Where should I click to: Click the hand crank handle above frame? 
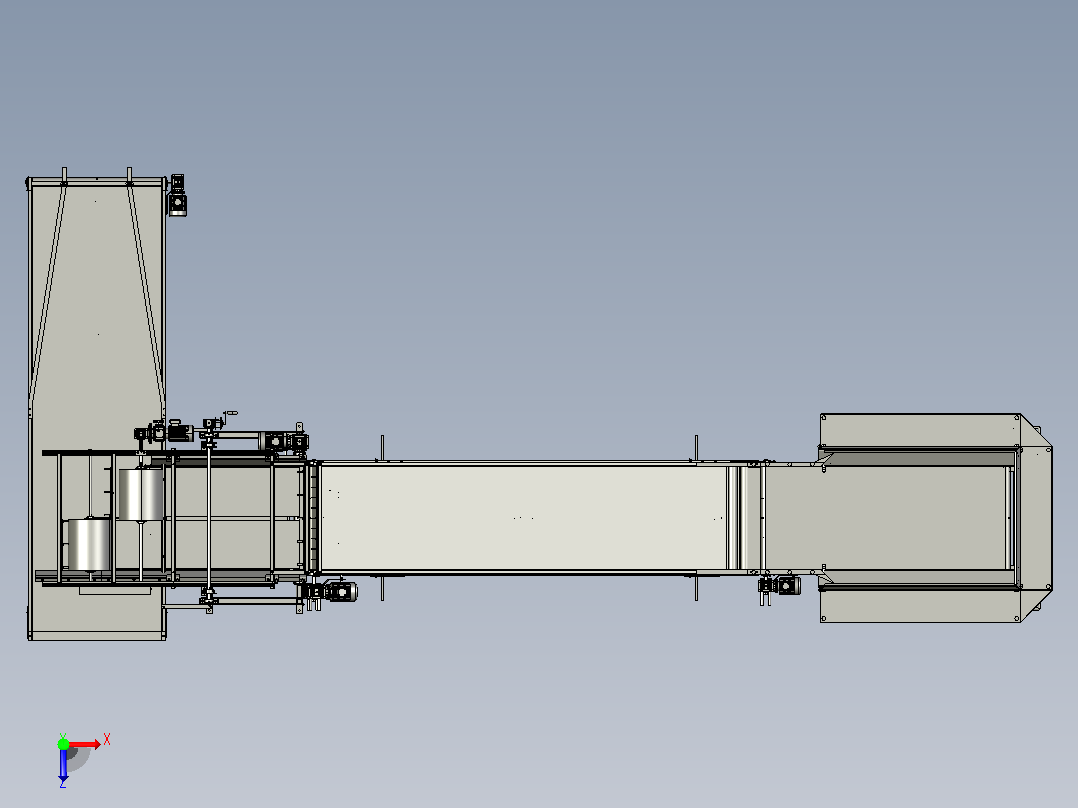230,415
